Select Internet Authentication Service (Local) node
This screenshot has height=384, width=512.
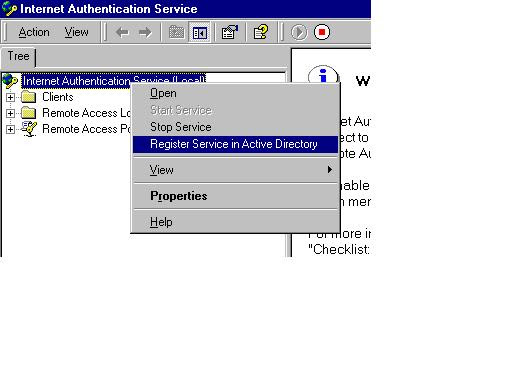click(114, 81)
